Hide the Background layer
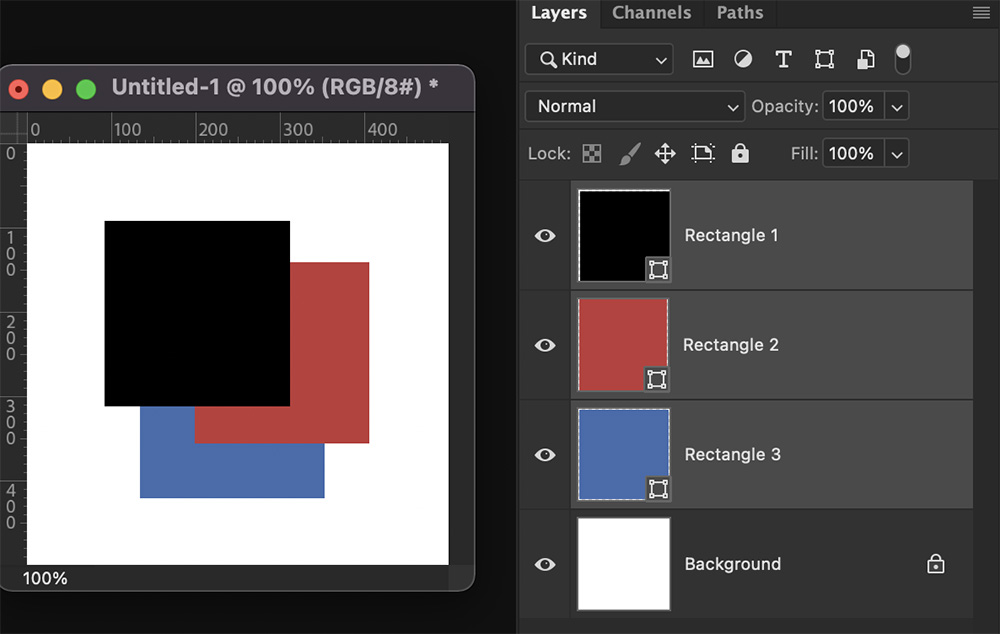Image resolution: width=1000 pixels, height=634 pixels. pyautogui.click(x=545, y=564)
